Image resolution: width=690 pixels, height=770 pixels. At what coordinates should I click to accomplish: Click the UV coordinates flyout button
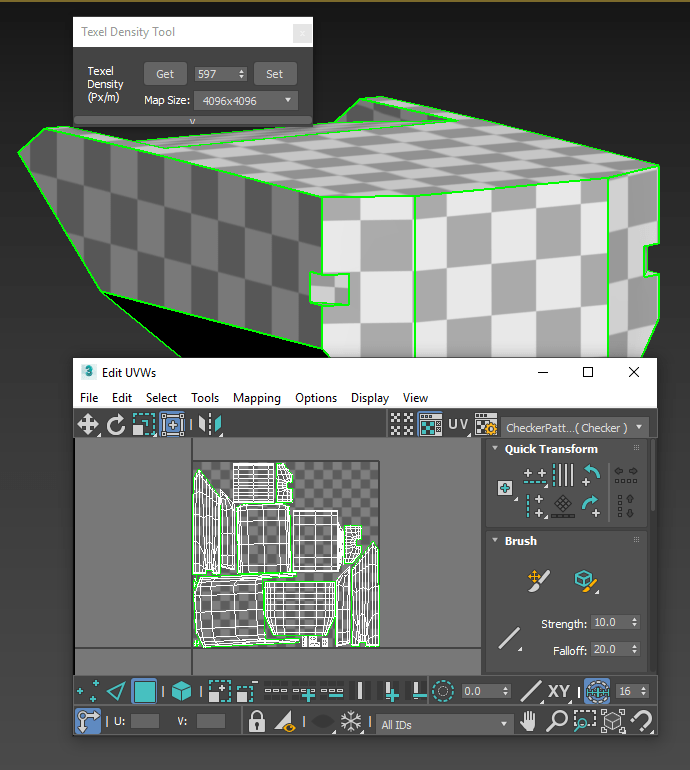pos(458,424)
